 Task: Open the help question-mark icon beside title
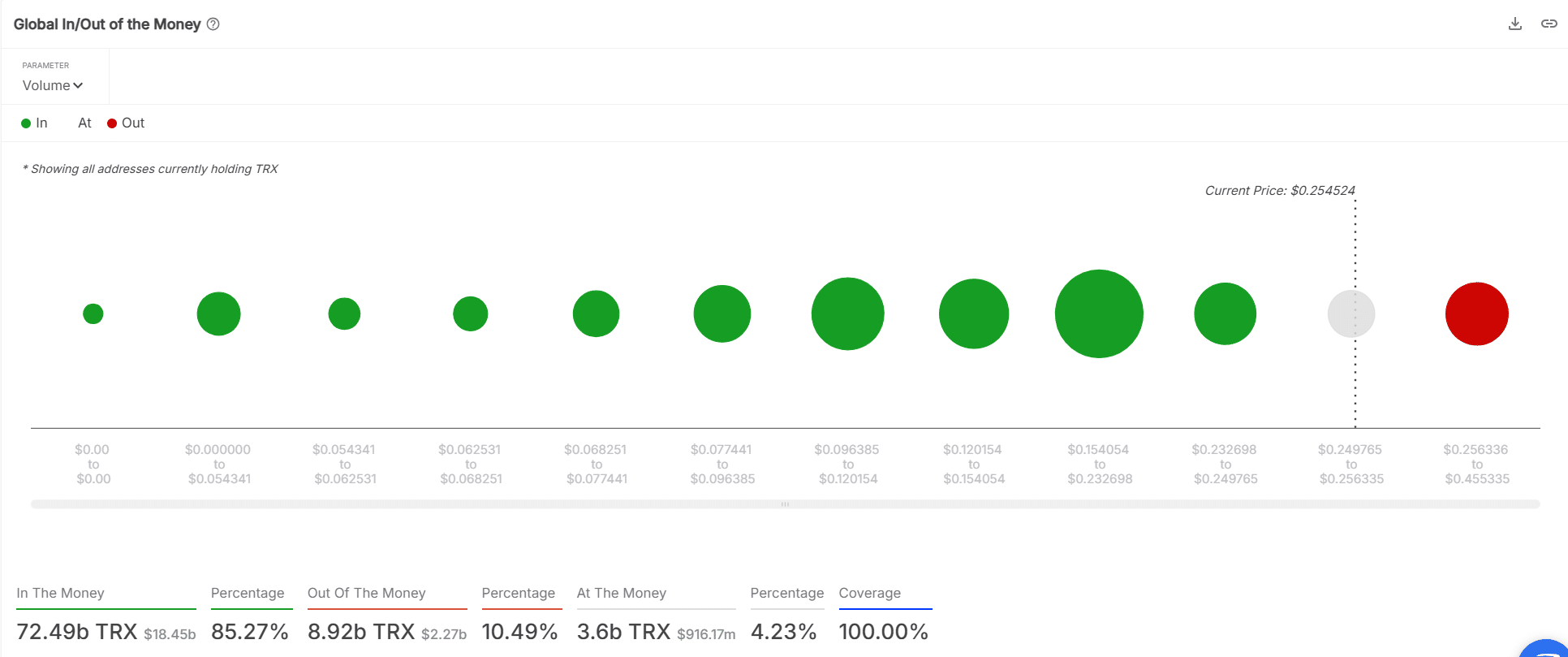213,24
